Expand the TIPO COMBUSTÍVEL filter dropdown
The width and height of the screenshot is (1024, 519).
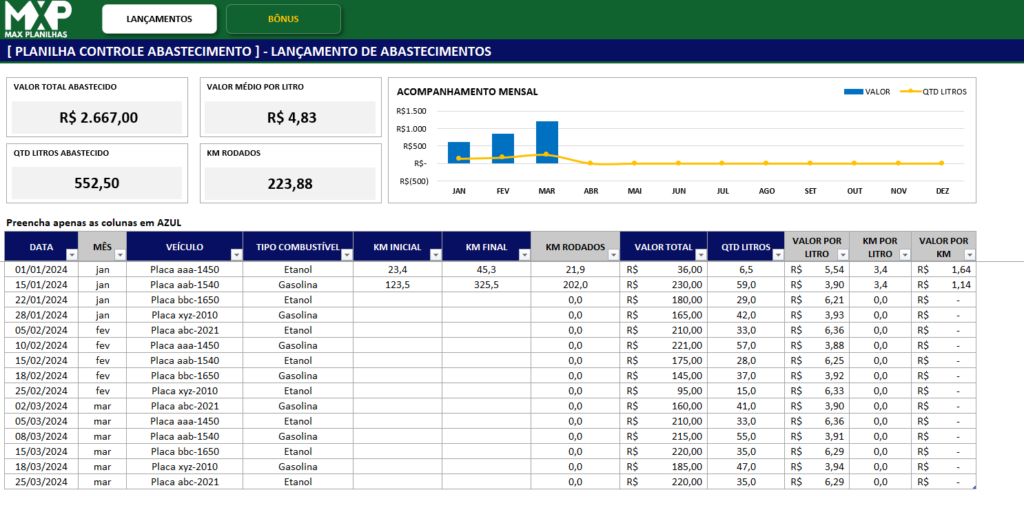(347, 255)
